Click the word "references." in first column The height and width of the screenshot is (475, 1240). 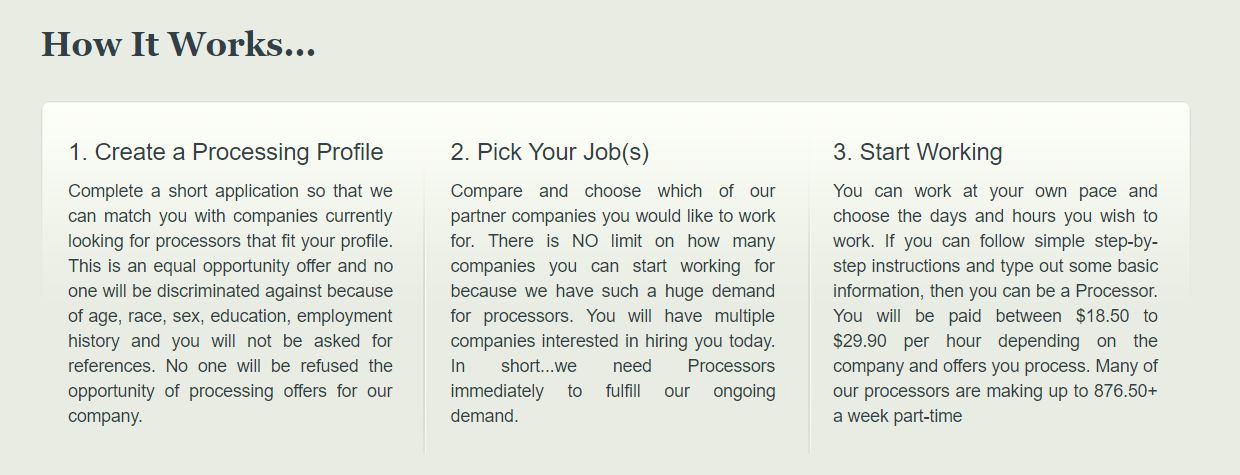(x=109, y=366)
